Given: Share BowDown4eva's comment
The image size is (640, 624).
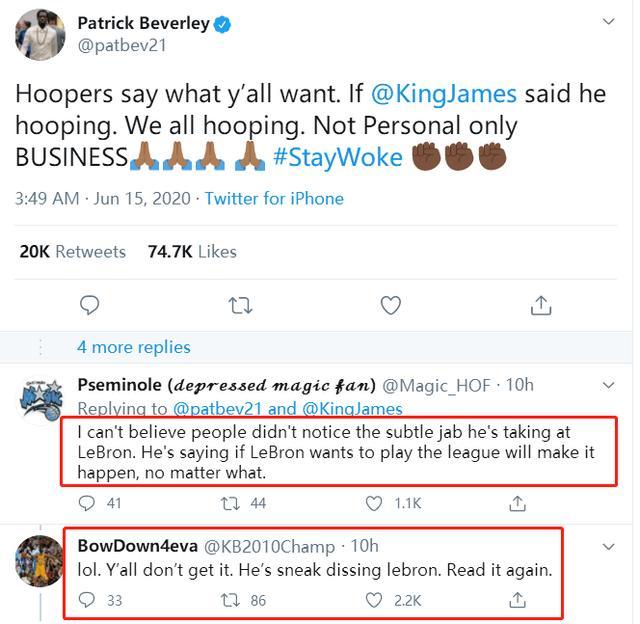Looking at the screenshot, I should pyautogui.click(x=517, y=600).
